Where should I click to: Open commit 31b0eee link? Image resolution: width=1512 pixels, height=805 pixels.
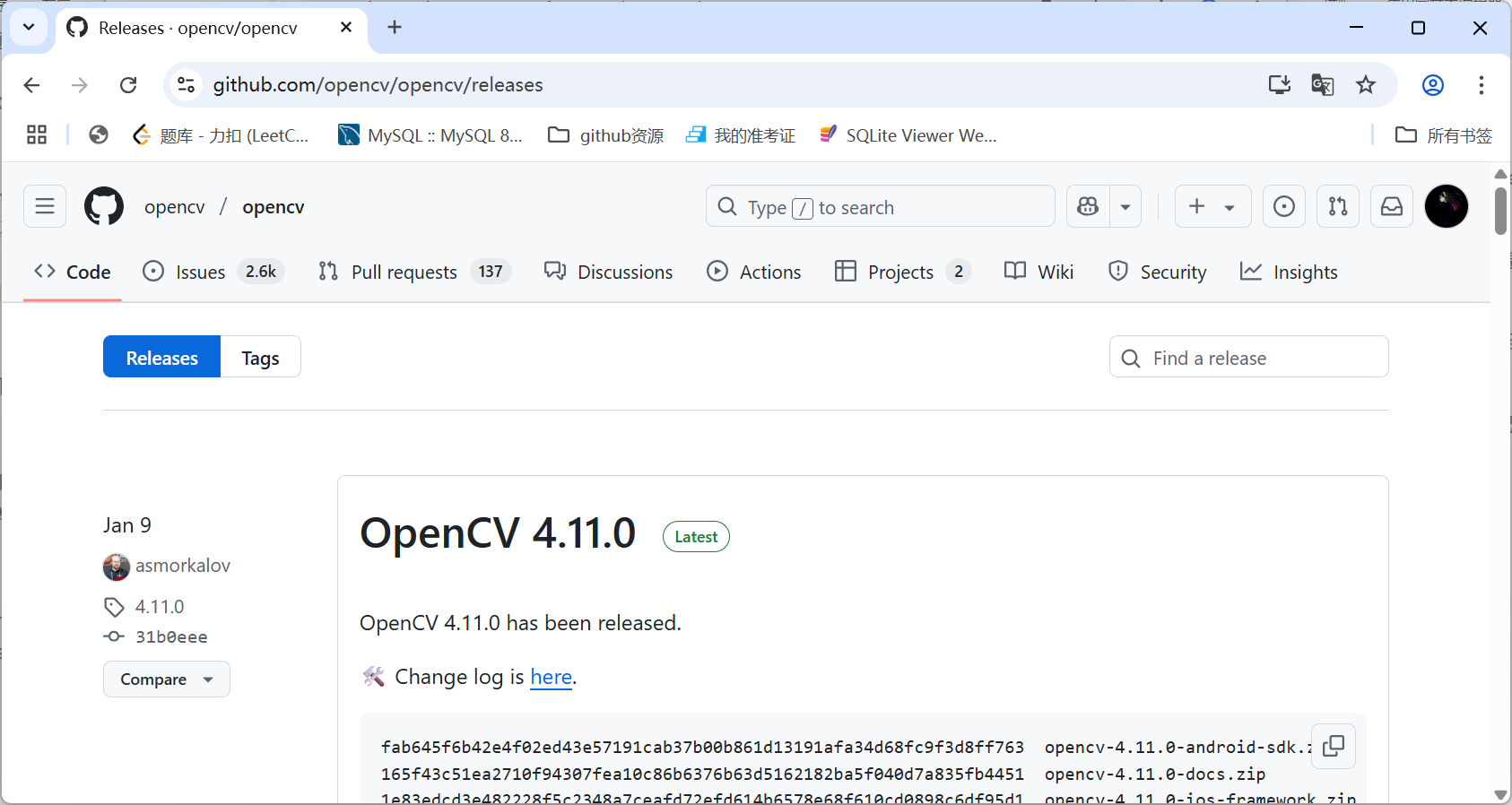(x=171, y=636)
